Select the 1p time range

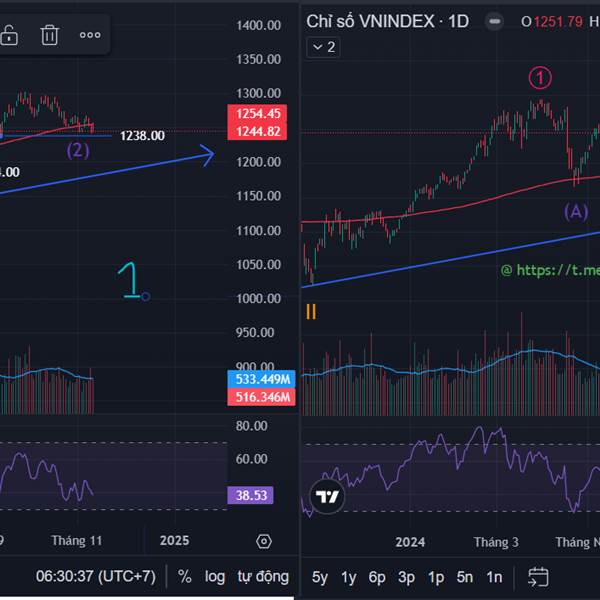436,577
